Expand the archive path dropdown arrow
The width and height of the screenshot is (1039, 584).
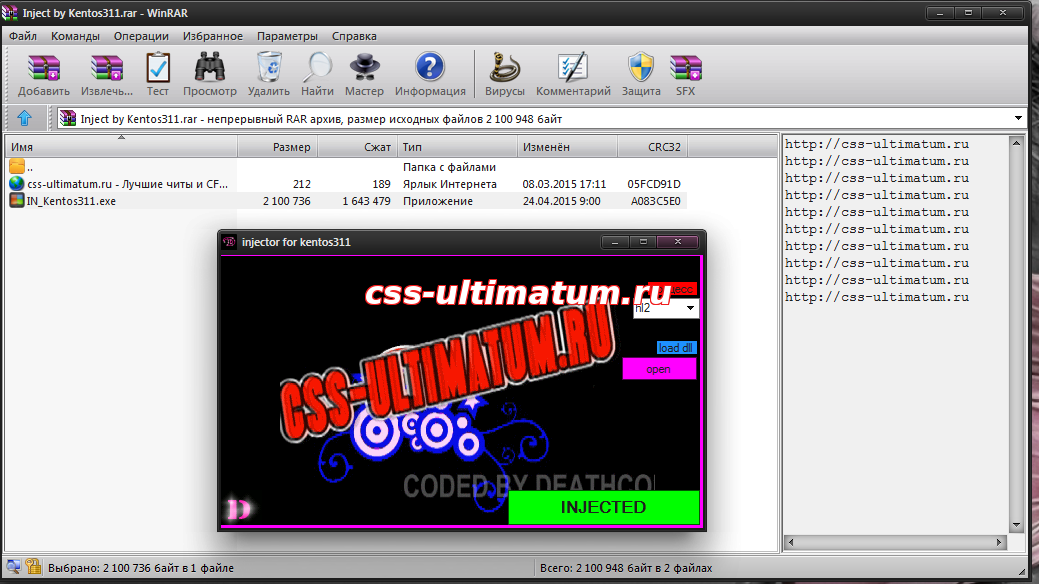click(1018, 119)
